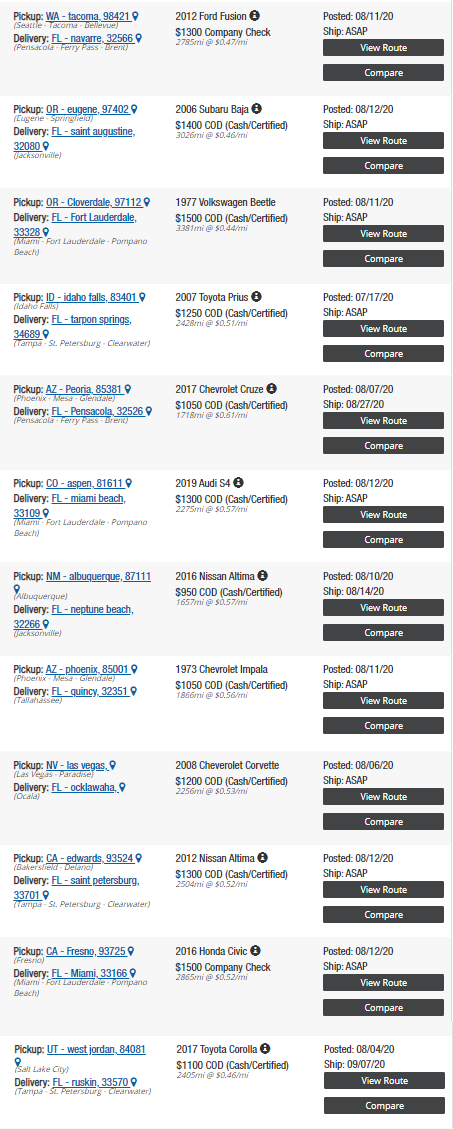This screenshot has height=1129, width=453.
Task: Click map pin next to Peoria, 85381
Action: [x=127, y=389]
